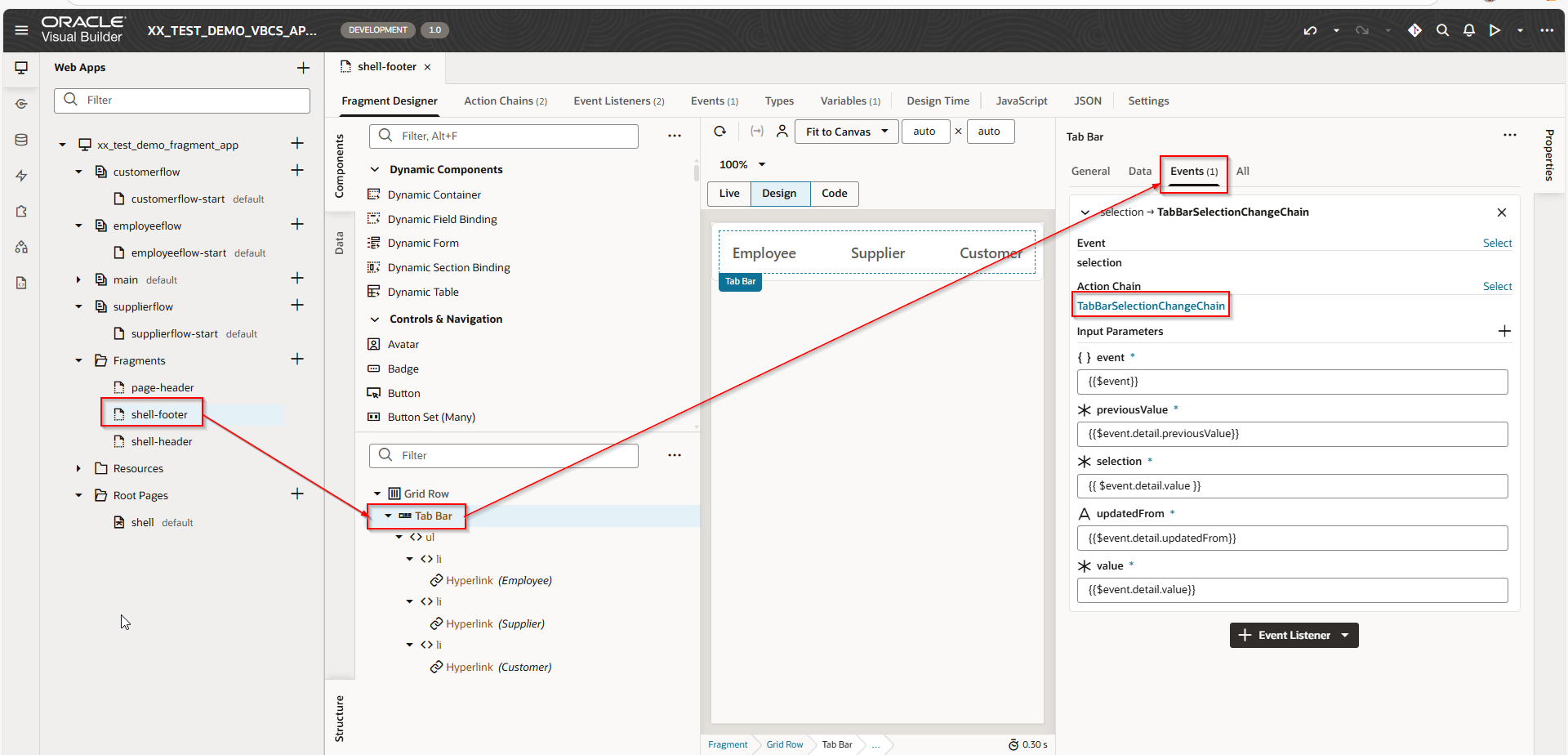Click the Undo arrow in header
This screenshot has width=1568, height=755.
pos(1310,30)
